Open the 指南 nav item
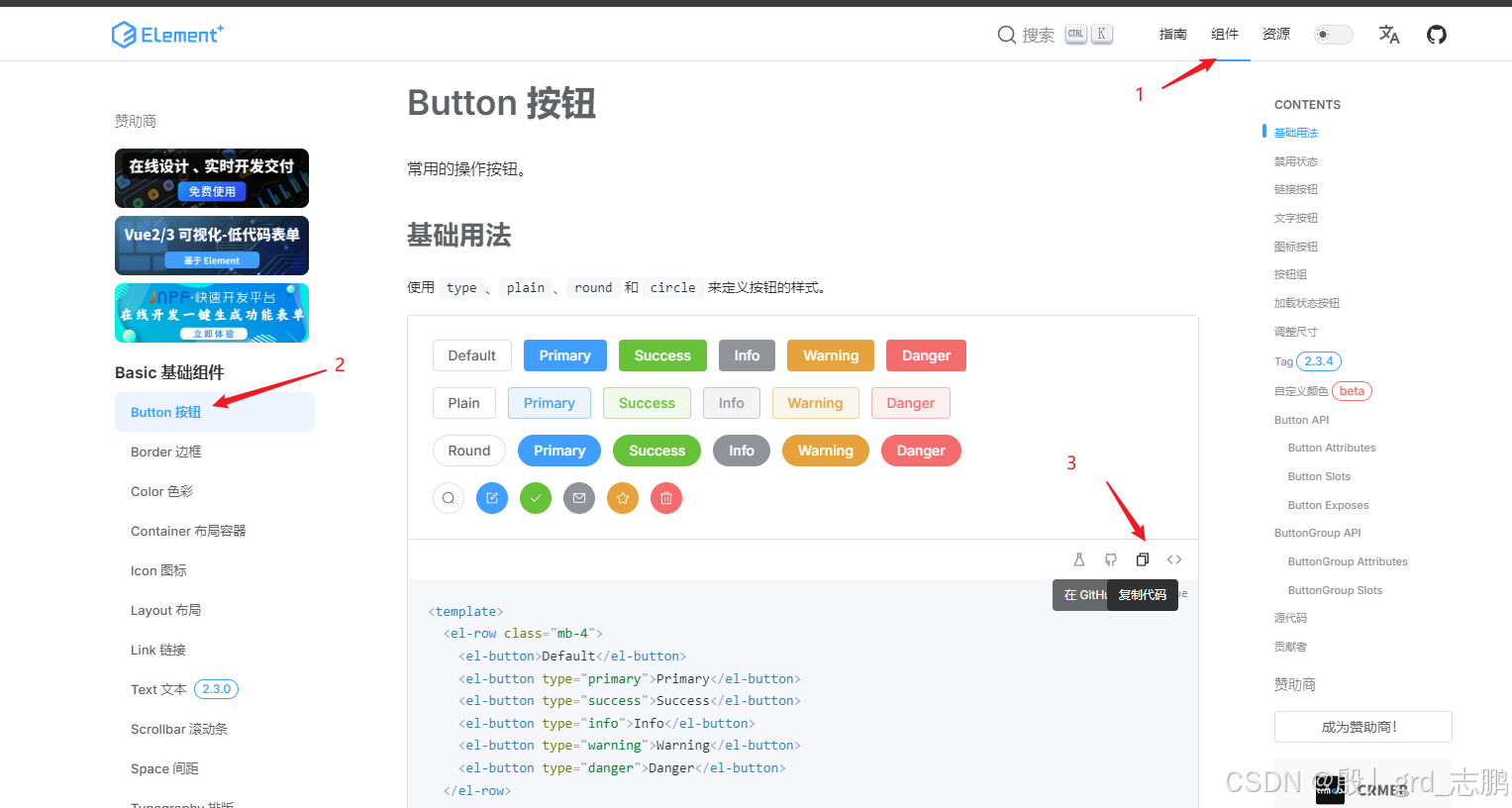 point(1173,35)
